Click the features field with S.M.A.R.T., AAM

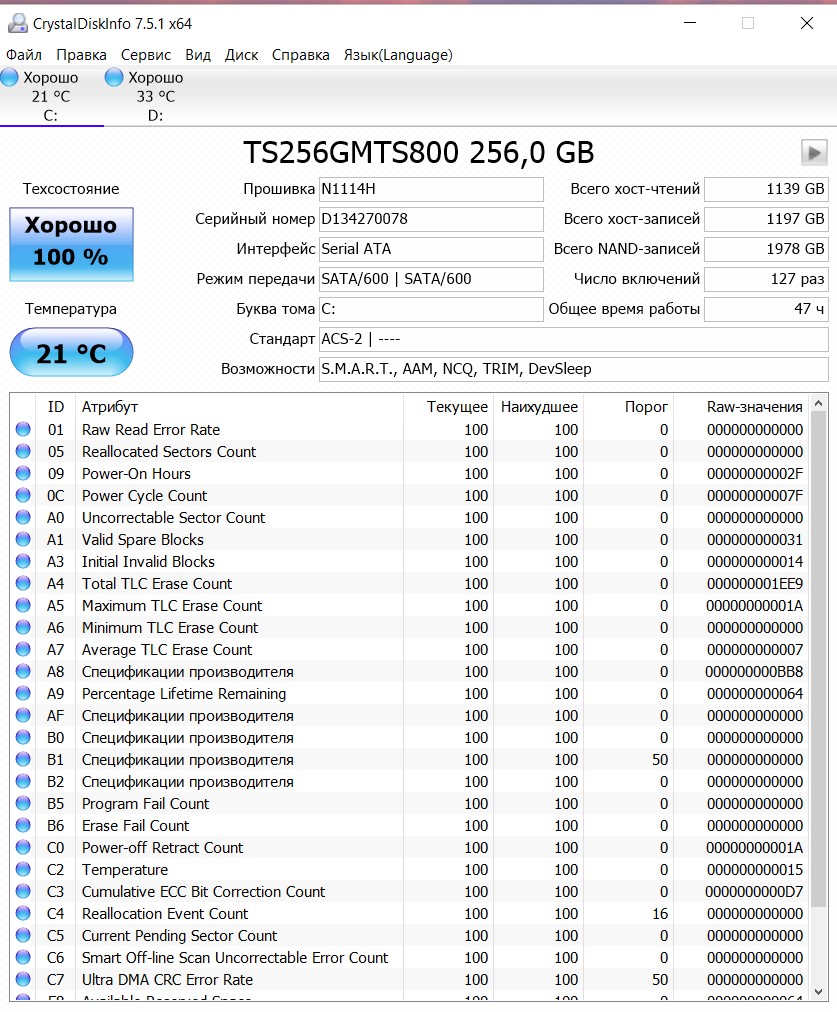tap(574, 369)
